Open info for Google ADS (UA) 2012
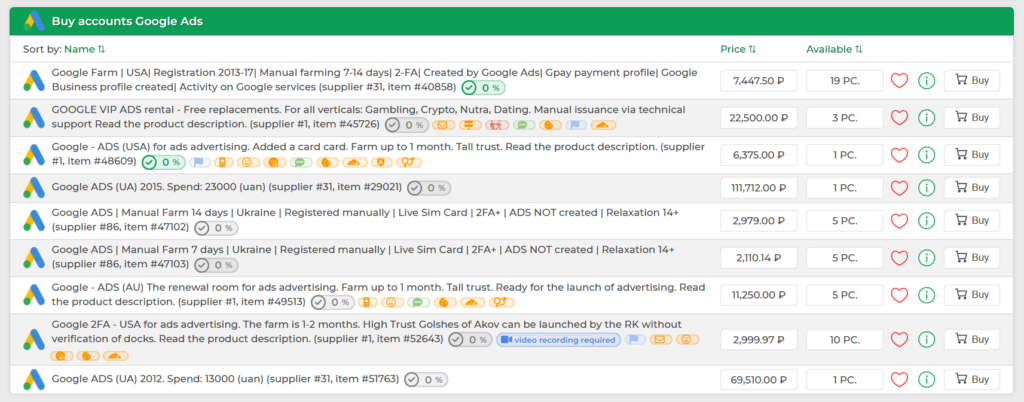 (926, 380)
